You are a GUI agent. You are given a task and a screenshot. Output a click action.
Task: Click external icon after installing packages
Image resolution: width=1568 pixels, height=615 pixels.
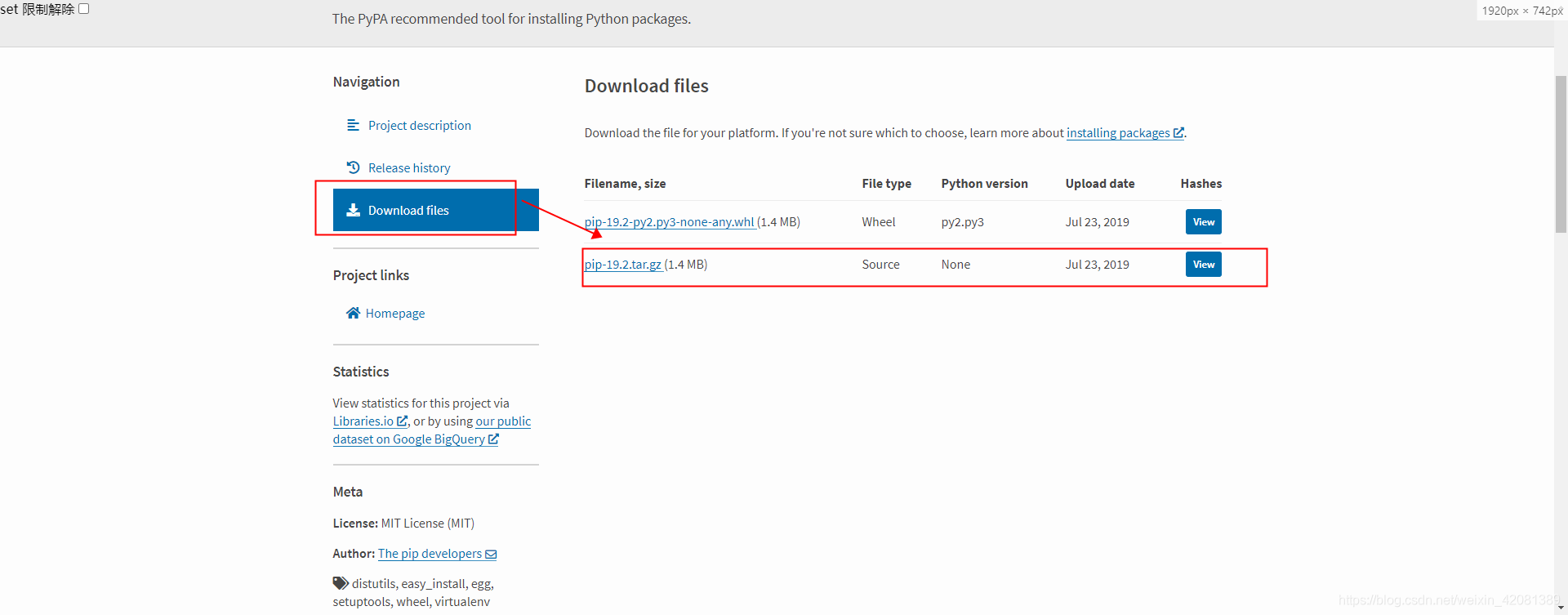tap(1178, 133)
